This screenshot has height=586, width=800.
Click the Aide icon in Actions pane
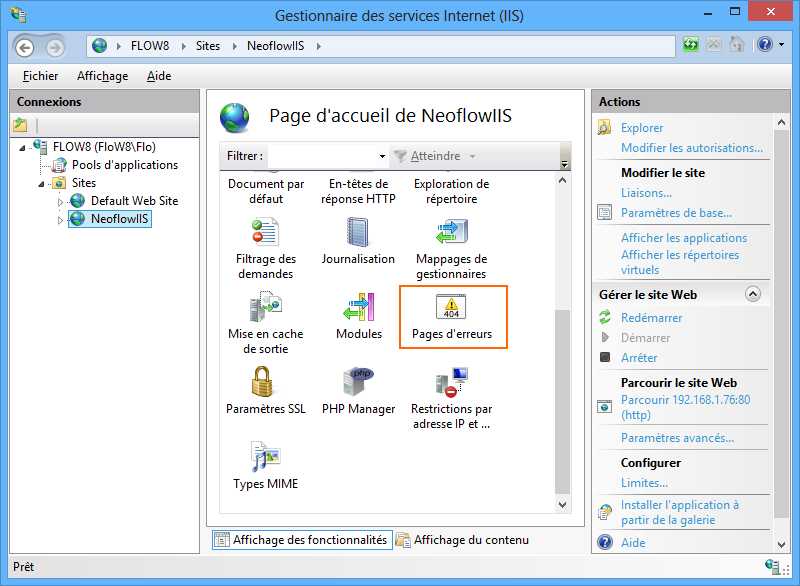coord(605,542)
